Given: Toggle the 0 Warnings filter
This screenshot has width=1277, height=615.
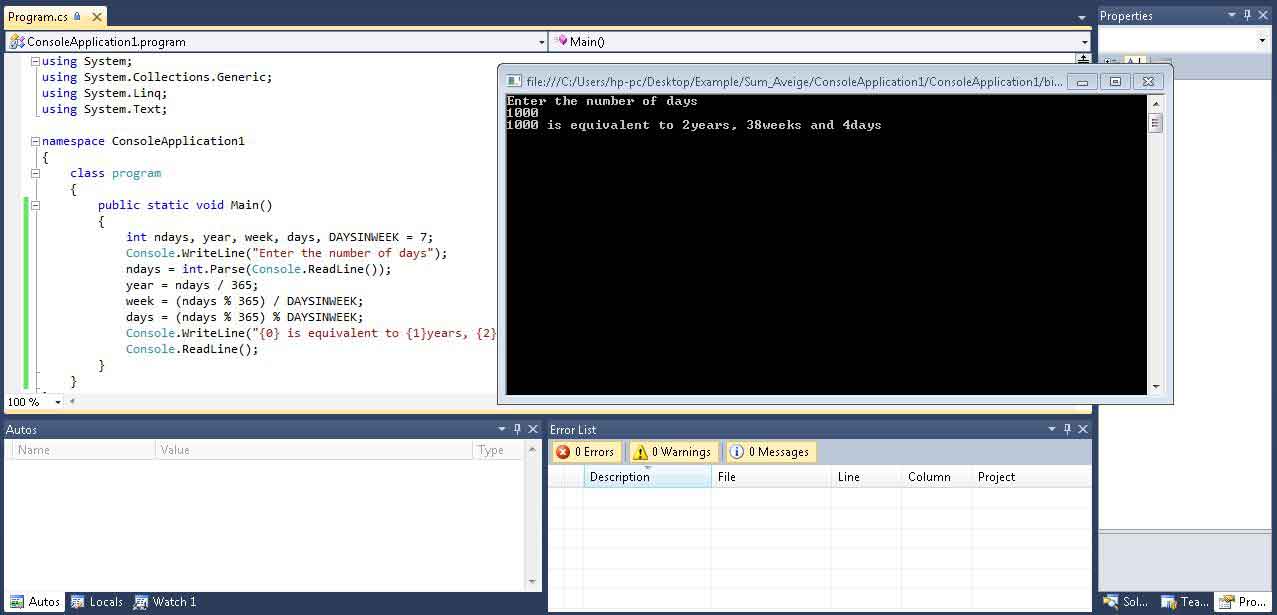Looking at the screenshot, I should pyautogui.click(x=673, y=452).
